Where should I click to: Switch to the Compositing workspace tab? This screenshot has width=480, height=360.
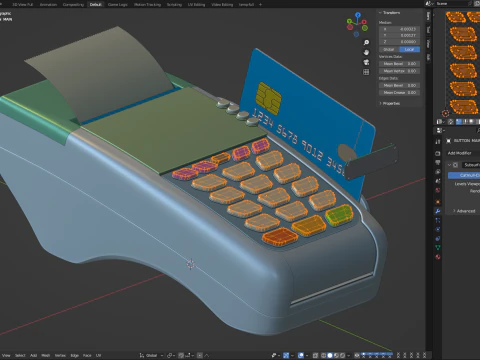(73, 4)
